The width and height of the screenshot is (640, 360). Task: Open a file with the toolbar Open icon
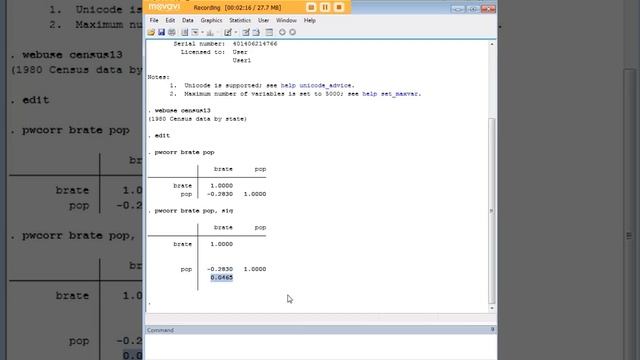point(151,32)
